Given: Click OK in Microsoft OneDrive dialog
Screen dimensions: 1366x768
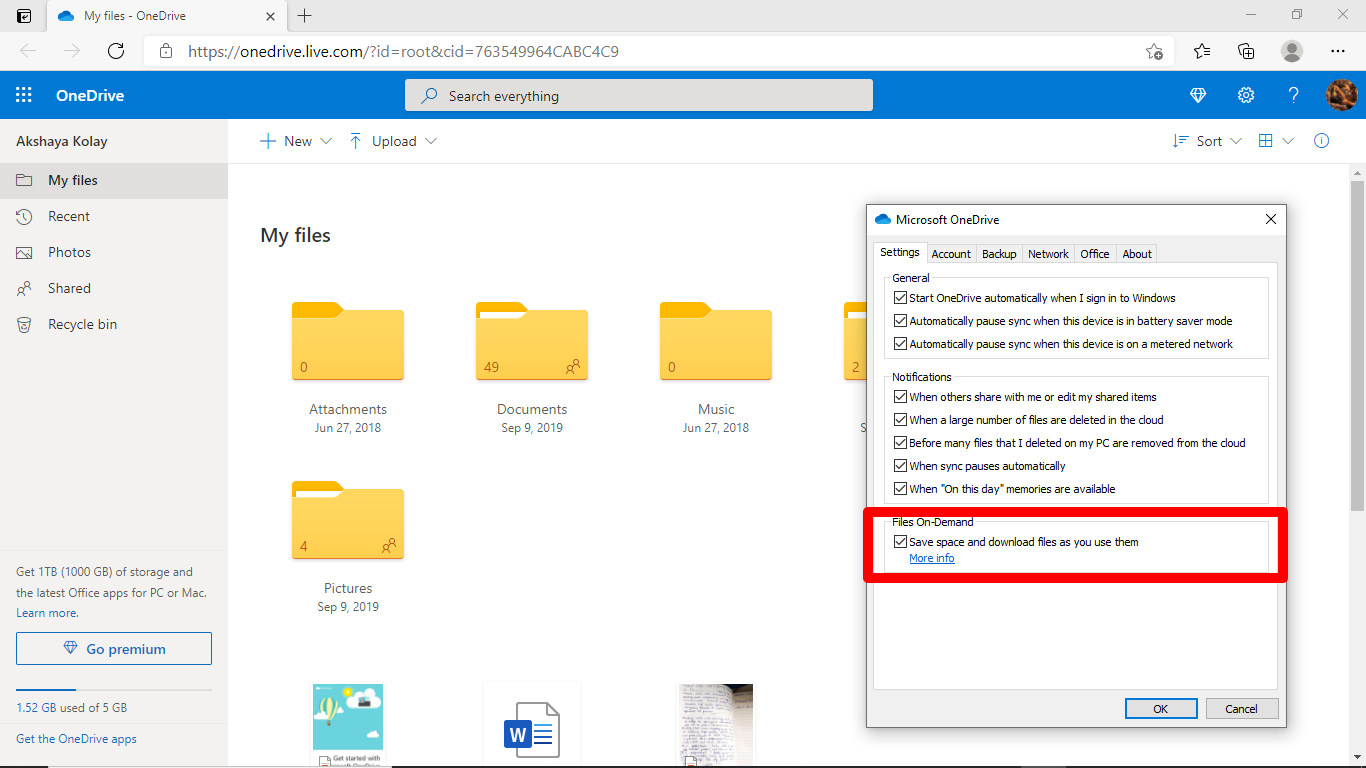Looking at the screenshot, I should pos(1161,708).
